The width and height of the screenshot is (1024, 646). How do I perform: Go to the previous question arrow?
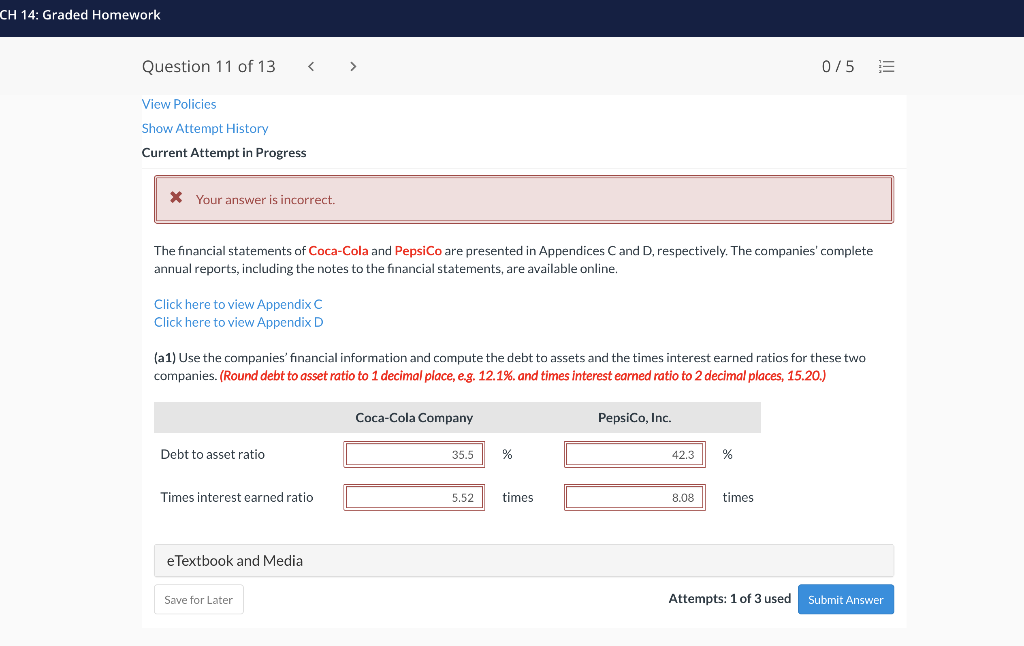pyautogui.click(x=311, y=67)
